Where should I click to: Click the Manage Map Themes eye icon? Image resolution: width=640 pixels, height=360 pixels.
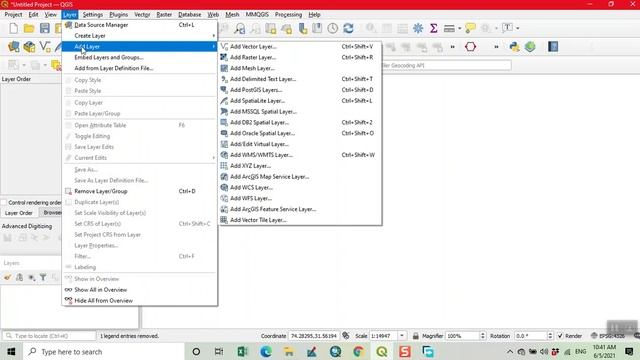pos(31,278)
